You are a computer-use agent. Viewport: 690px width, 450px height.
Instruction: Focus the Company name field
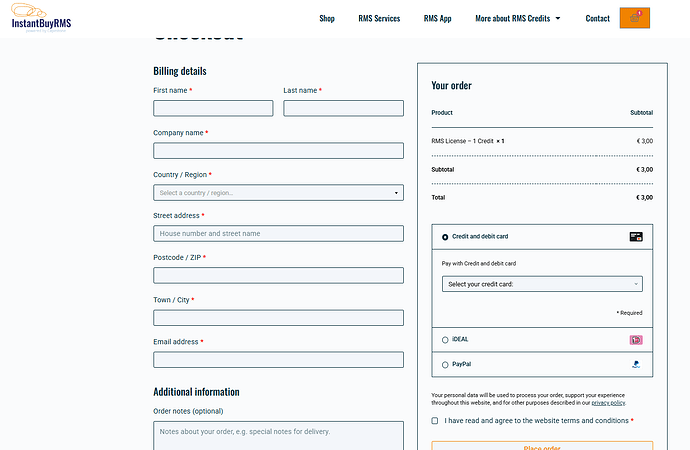pos(278,150)
